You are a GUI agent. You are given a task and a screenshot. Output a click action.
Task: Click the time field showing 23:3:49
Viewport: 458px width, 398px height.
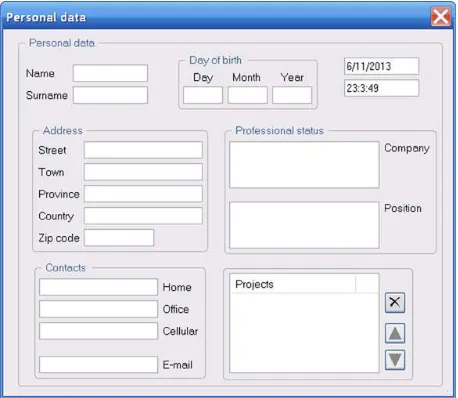381,88
